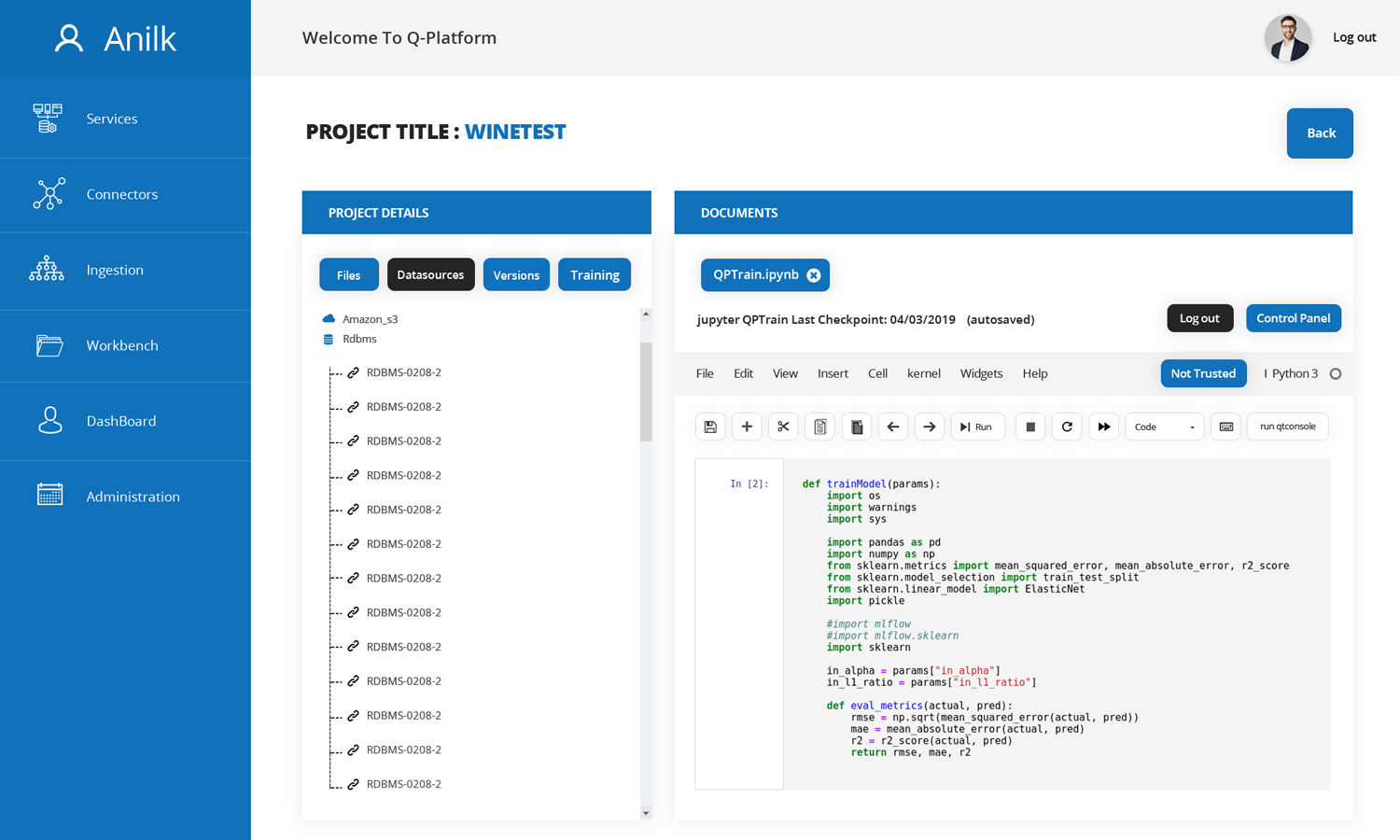Click inside the trainModel code cell
The width and height of the screenshot is (1400, 840).
[1057, 624]
